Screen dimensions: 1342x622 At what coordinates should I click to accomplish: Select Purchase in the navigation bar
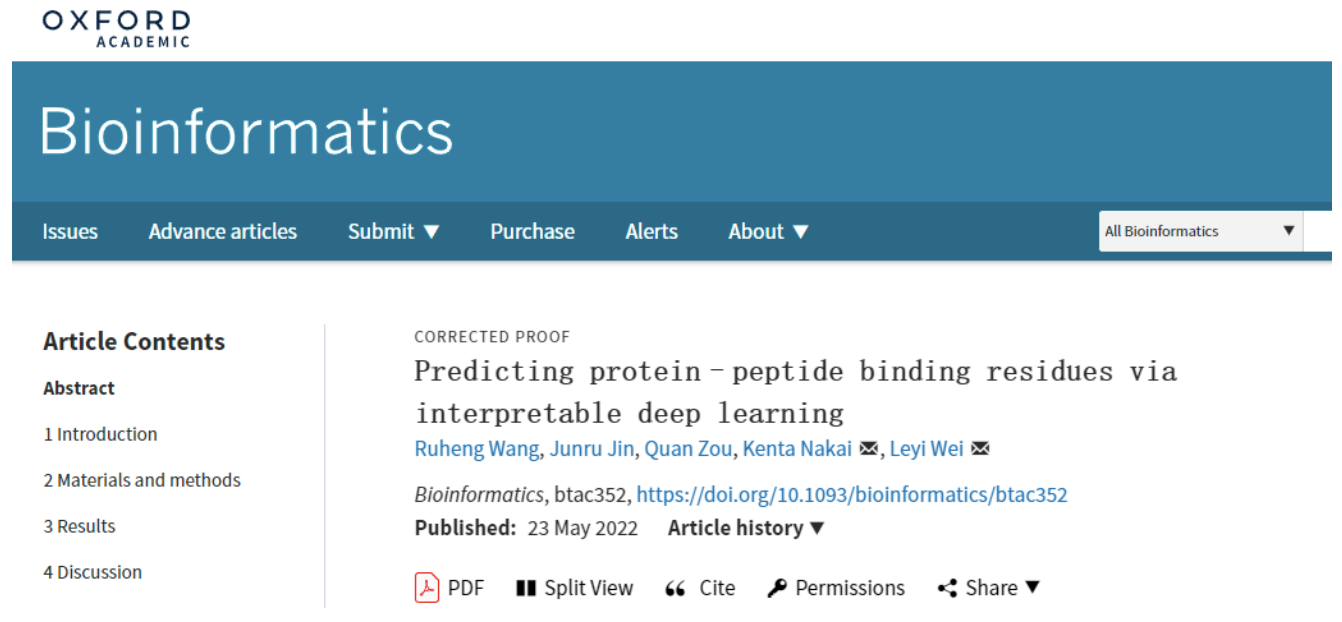[532, 231]
